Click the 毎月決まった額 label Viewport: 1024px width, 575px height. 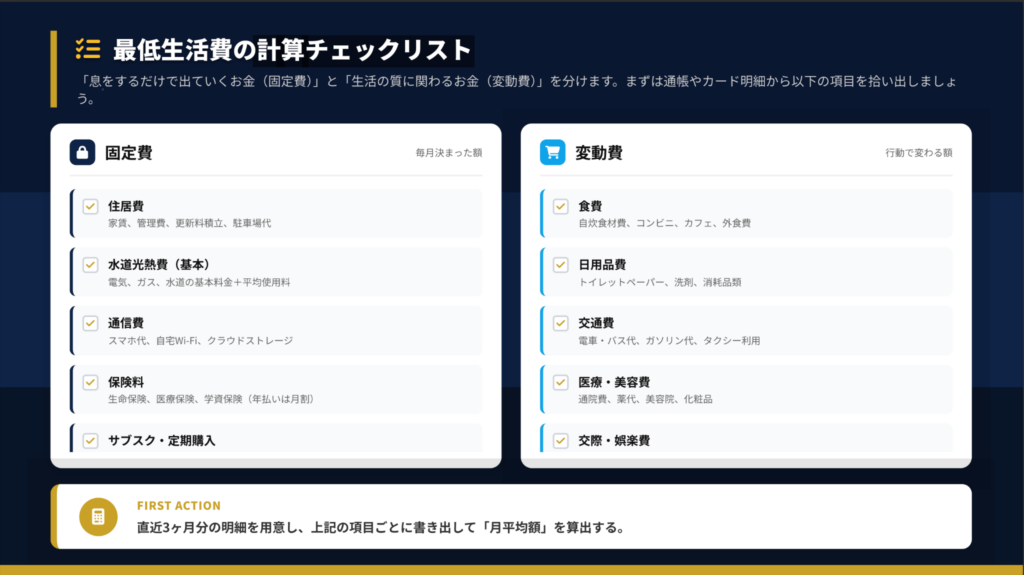tap(449, 153)
